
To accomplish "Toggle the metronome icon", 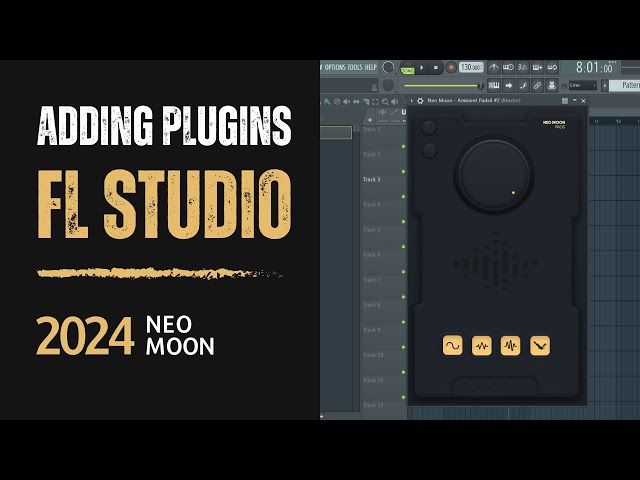I will click(494, 67).
